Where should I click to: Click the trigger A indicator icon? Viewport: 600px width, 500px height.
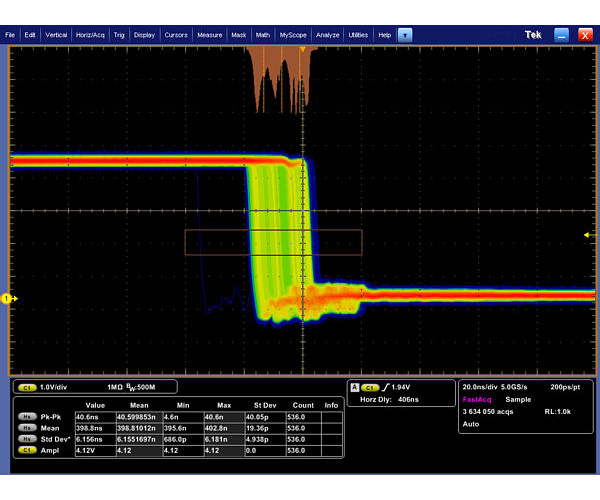tap(355, 388)
